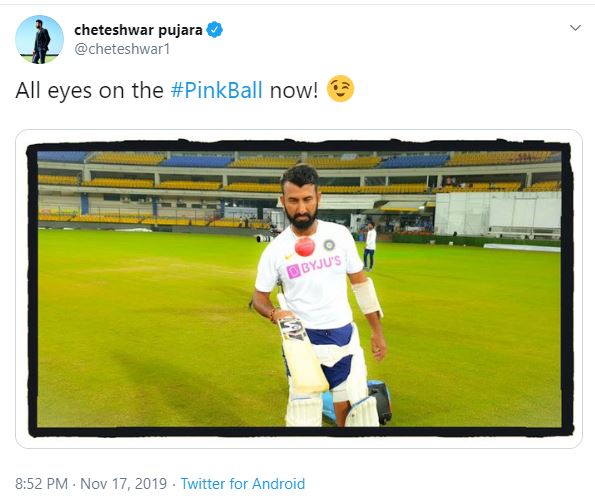This screenshot has height=503, width=595.
Task: Click the BYJU'S logo on the shirt
Action: coord(314,267)
